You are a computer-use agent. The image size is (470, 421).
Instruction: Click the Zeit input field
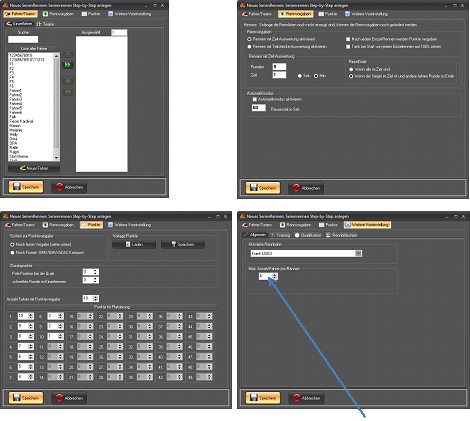click(x=279, y=75)
